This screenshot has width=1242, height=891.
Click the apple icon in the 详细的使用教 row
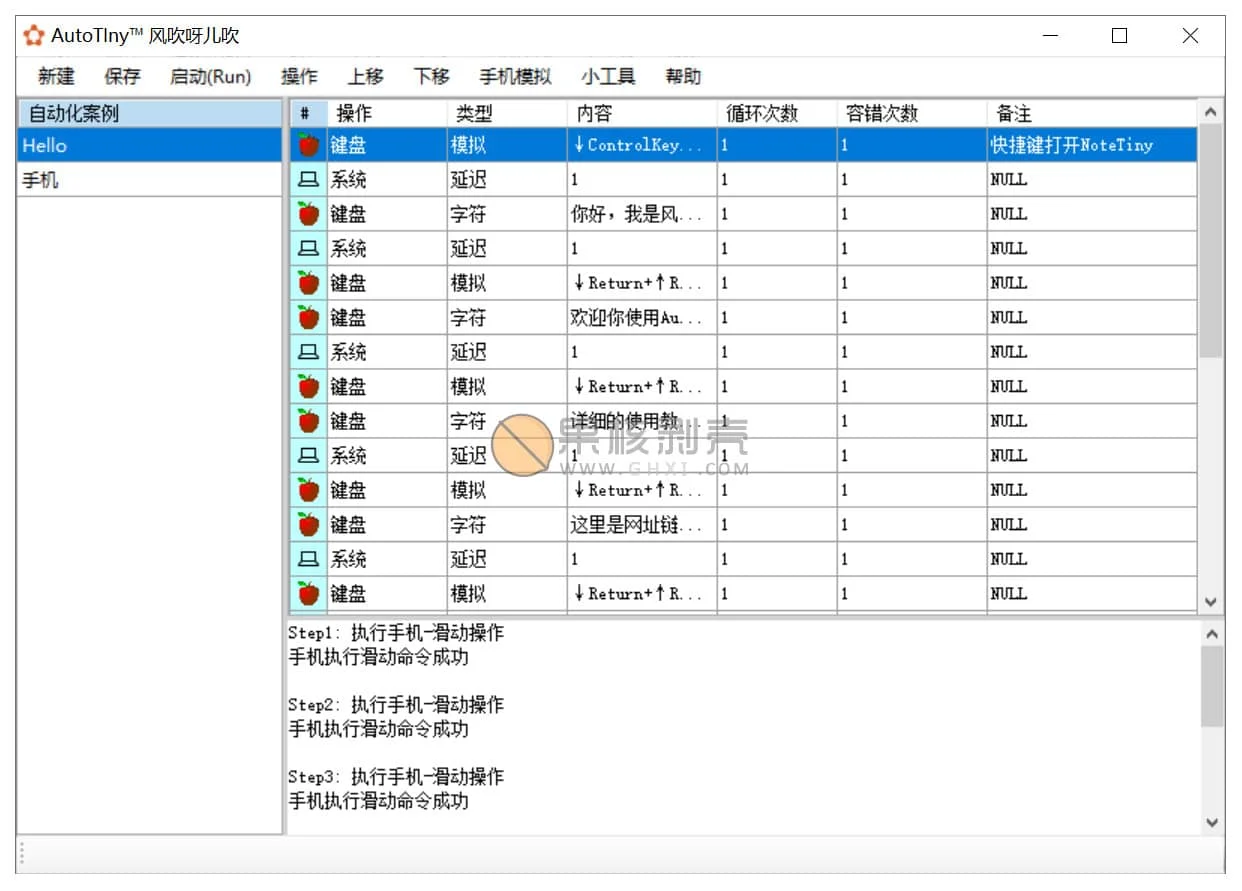pyautogui.click(x=309, y=421)
